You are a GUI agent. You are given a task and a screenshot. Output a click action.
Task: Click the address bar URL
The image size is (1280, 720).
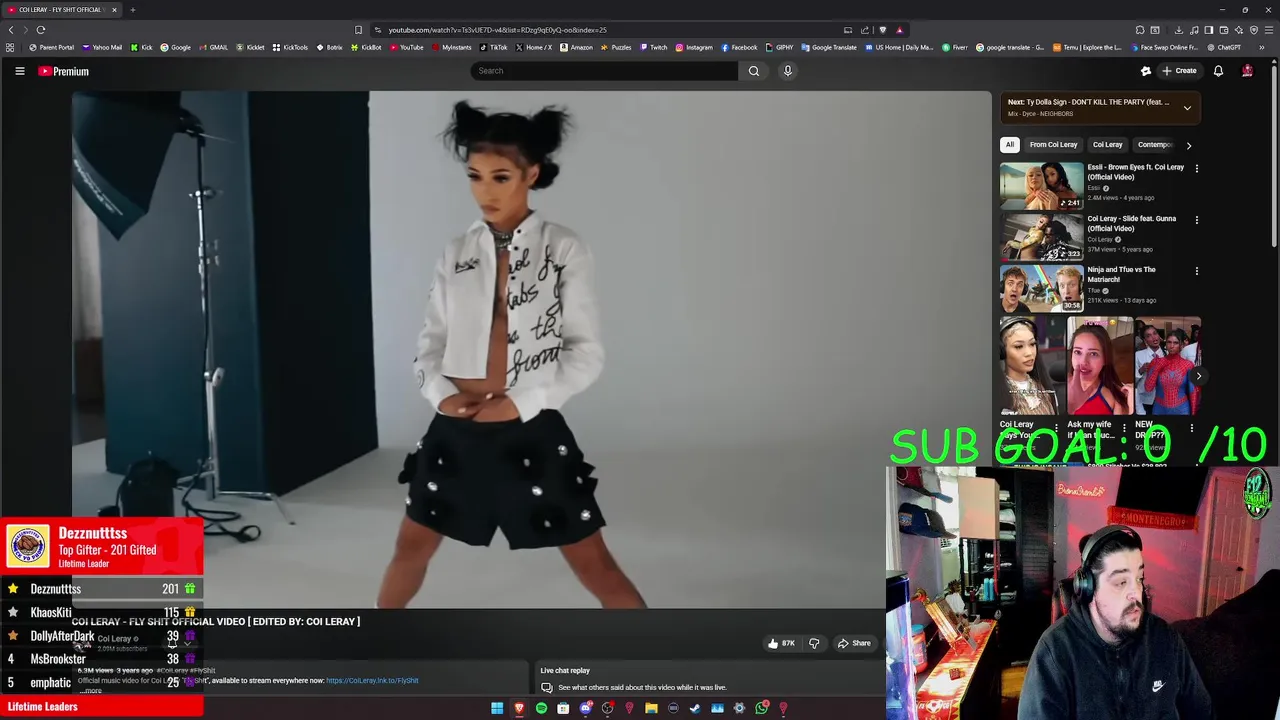[497, 30]
